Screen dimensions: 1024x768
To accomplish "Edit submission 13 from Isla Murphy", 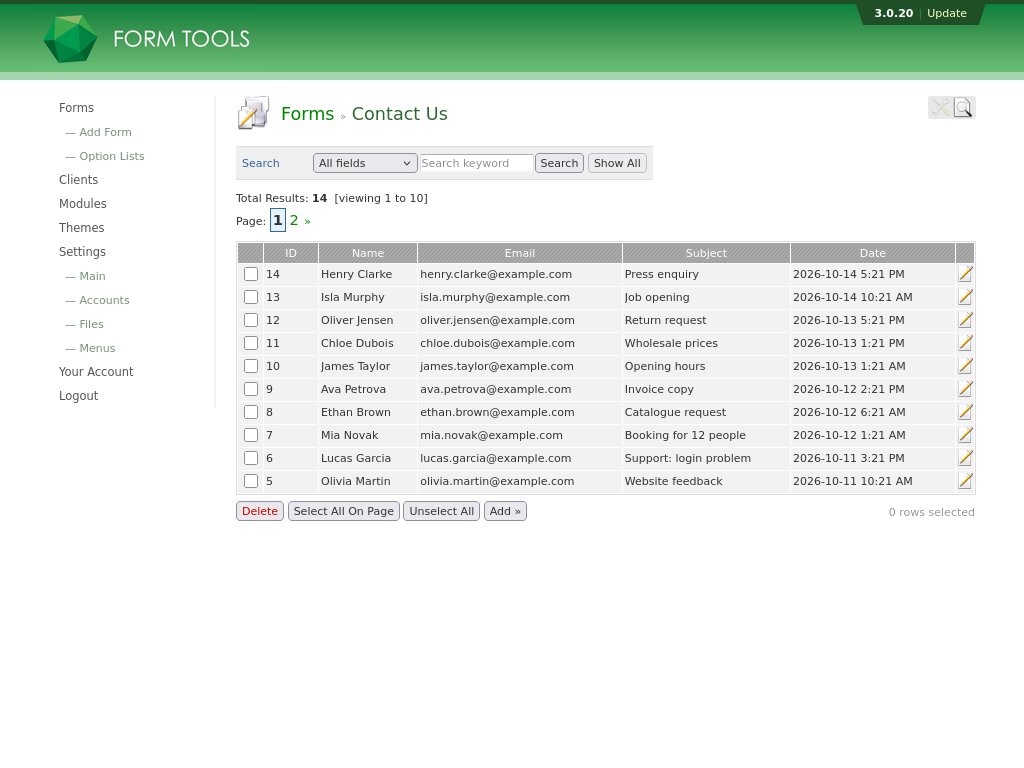I will [x=965, y=297].
